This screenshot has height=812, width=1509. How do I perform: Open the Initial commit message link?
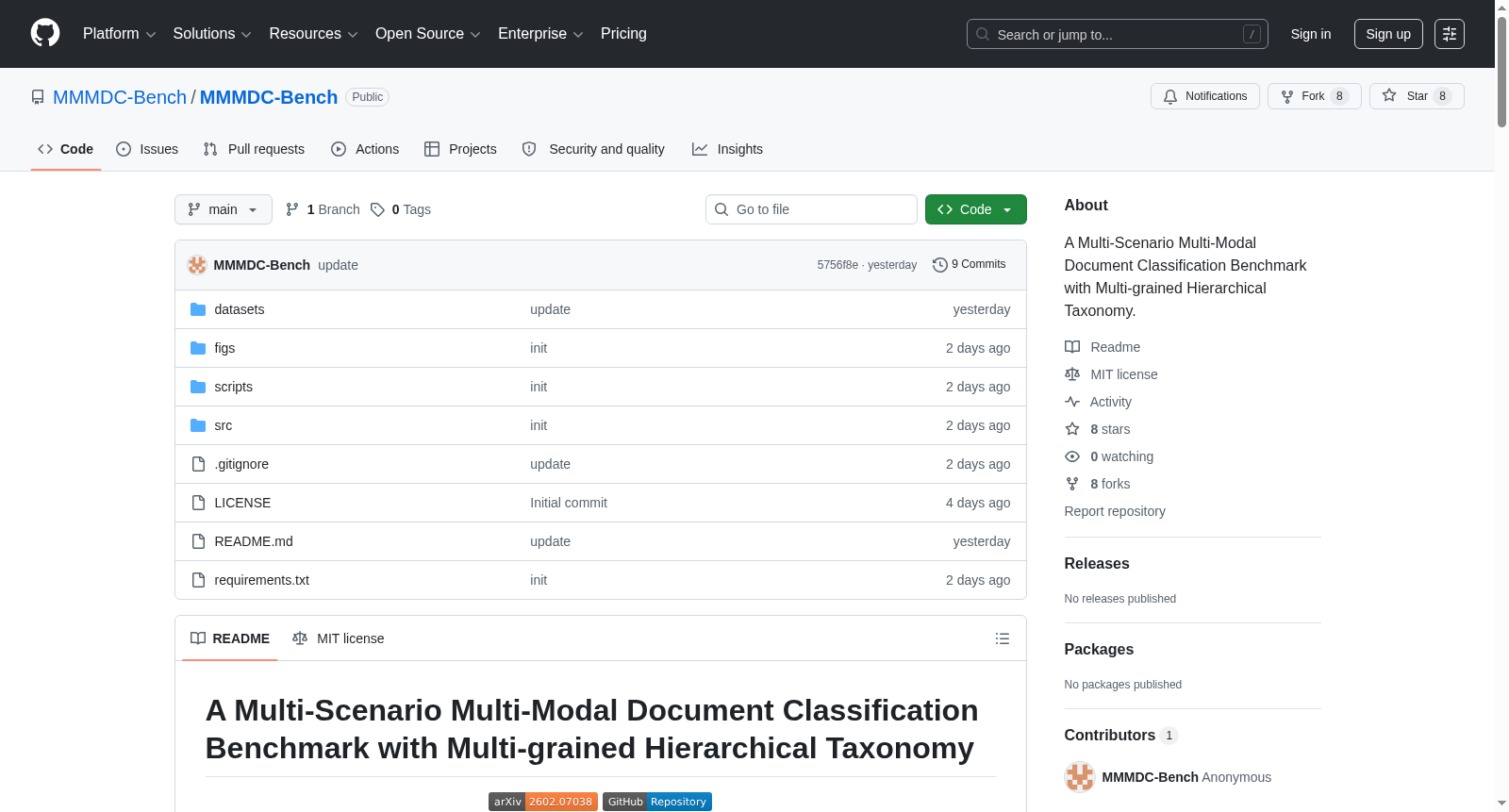(x=569, y=503)
